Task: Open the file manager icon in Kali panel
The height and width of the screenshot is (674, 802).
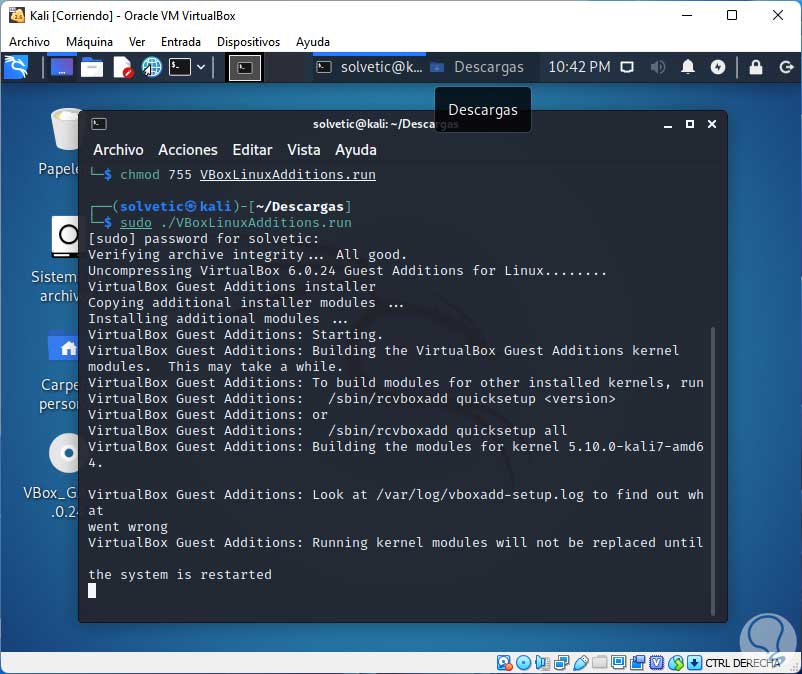Action: tap(92, 68)
